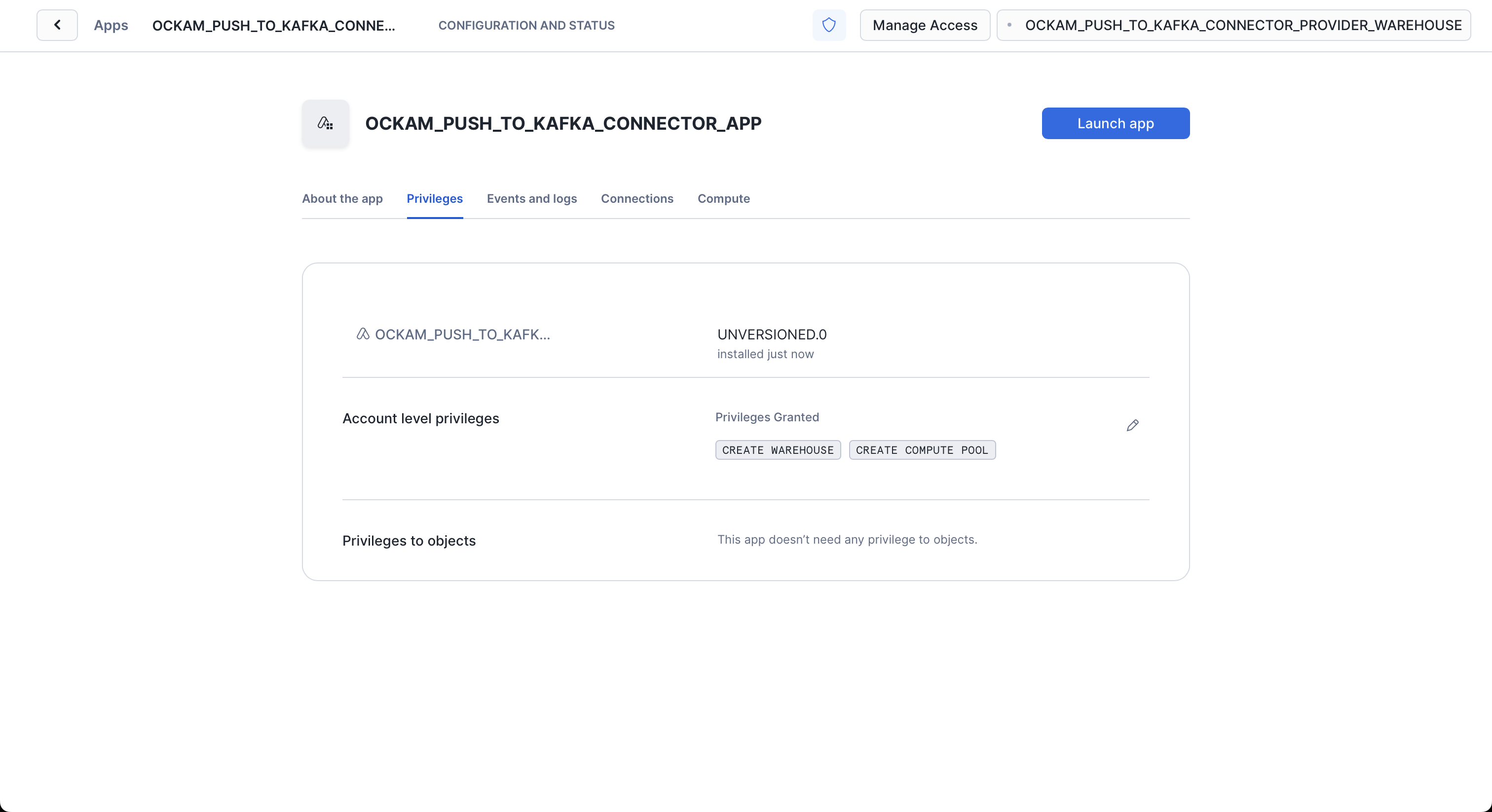This screenshot has width=1492, height=812.
Task: Select the Connections tab
Action: coord(637,198)
